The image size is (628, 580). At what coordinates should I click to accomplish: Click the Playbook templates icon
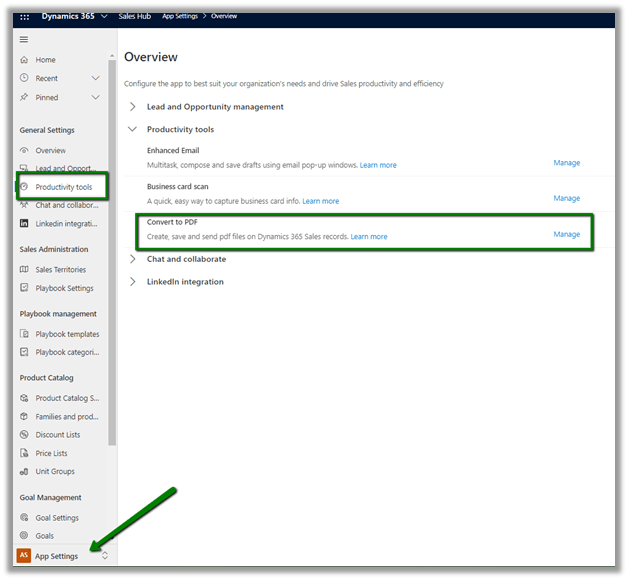(24, 334)
